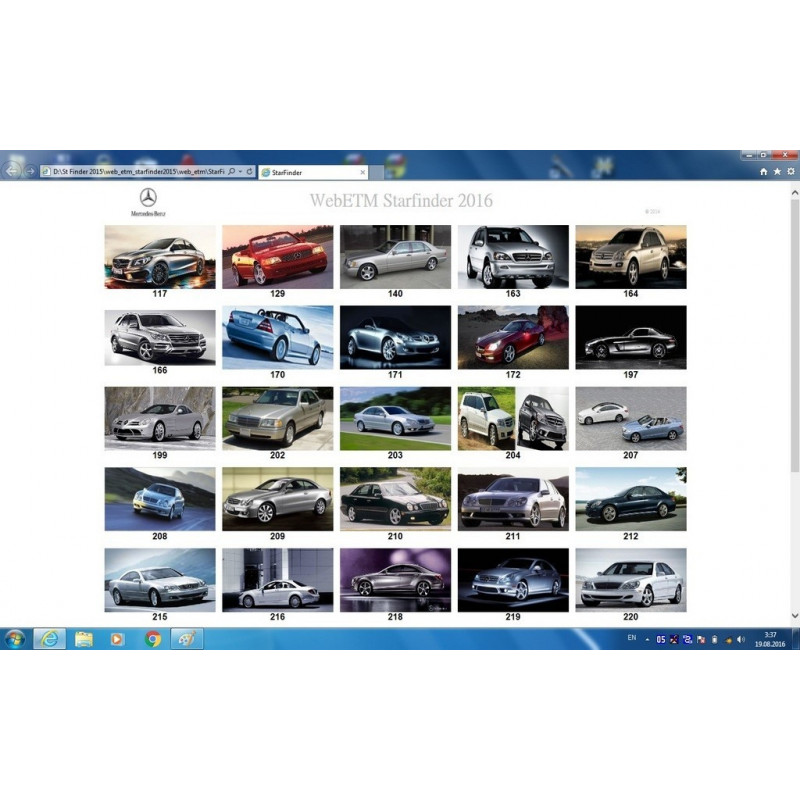Open the address bar history dropdown
Image resolution: width=800 pixels, height=800 pixels.
(238, 170)
